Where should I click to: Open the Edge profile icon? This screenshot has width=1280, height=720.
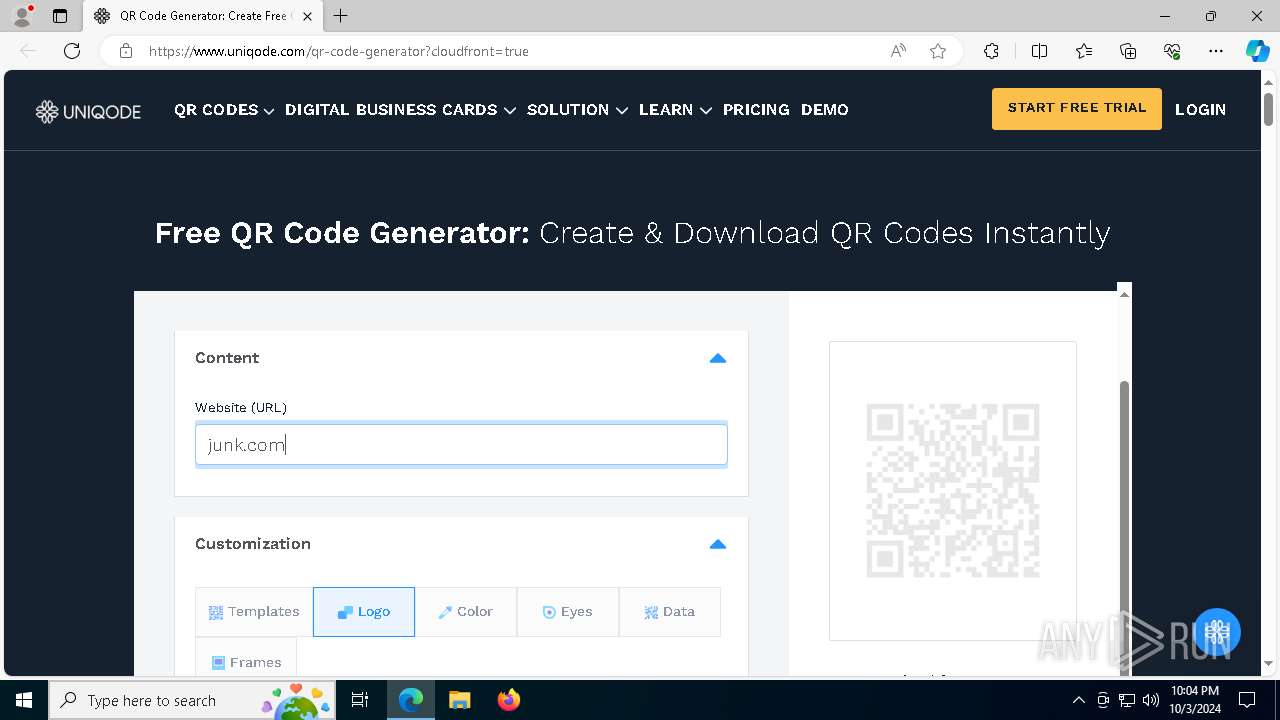point(22,16)
